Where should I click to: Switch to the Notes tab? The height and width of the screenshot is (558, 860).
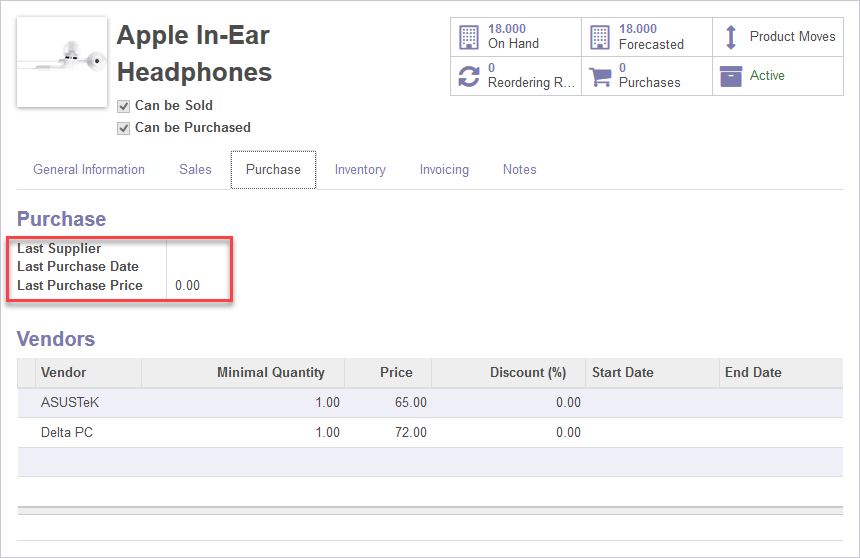click(x=519, y=170)
